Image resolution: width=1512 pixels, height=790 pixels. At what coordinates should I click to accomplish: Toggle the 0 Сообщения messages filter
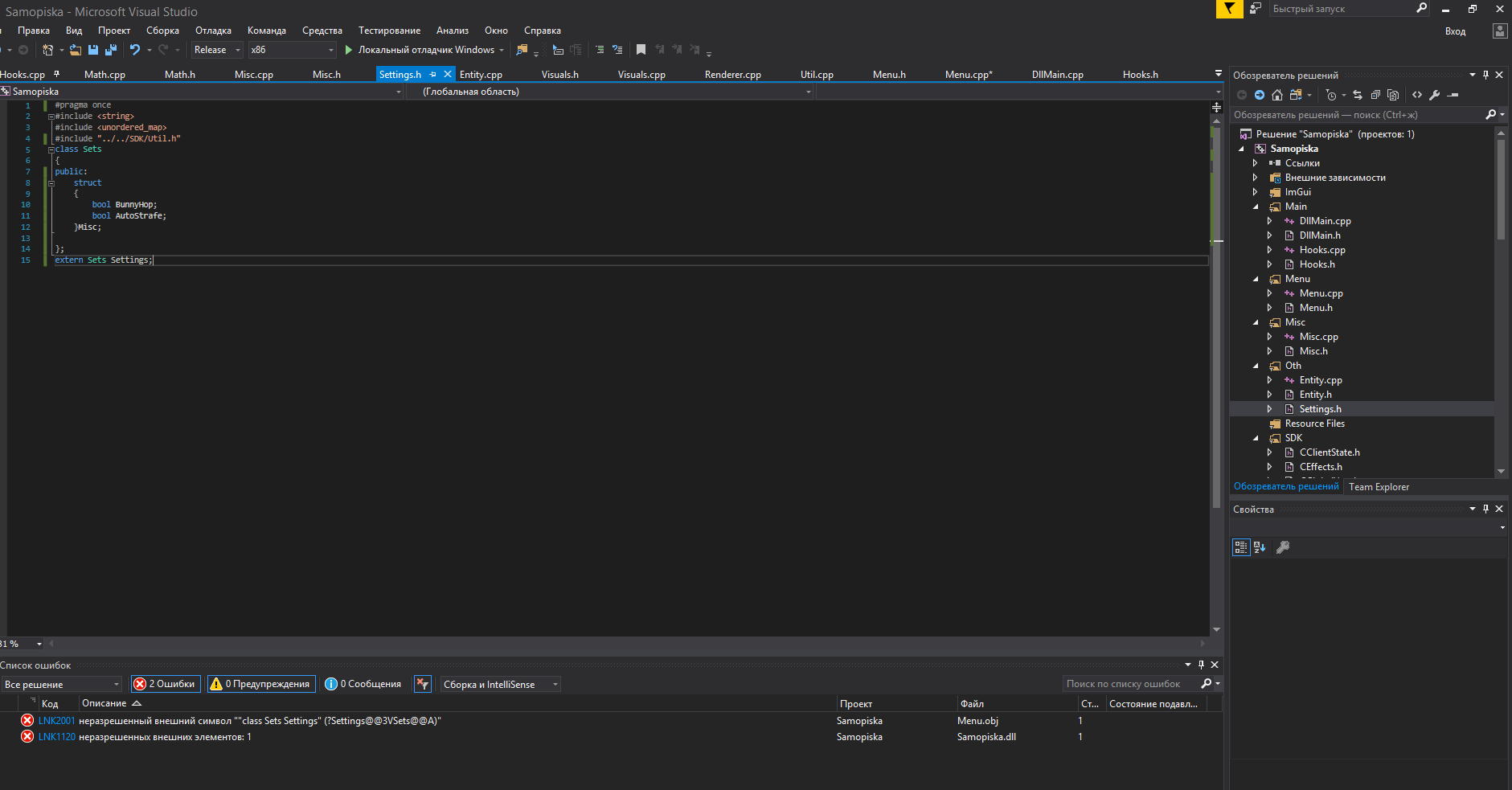click(x=363, y=684)
